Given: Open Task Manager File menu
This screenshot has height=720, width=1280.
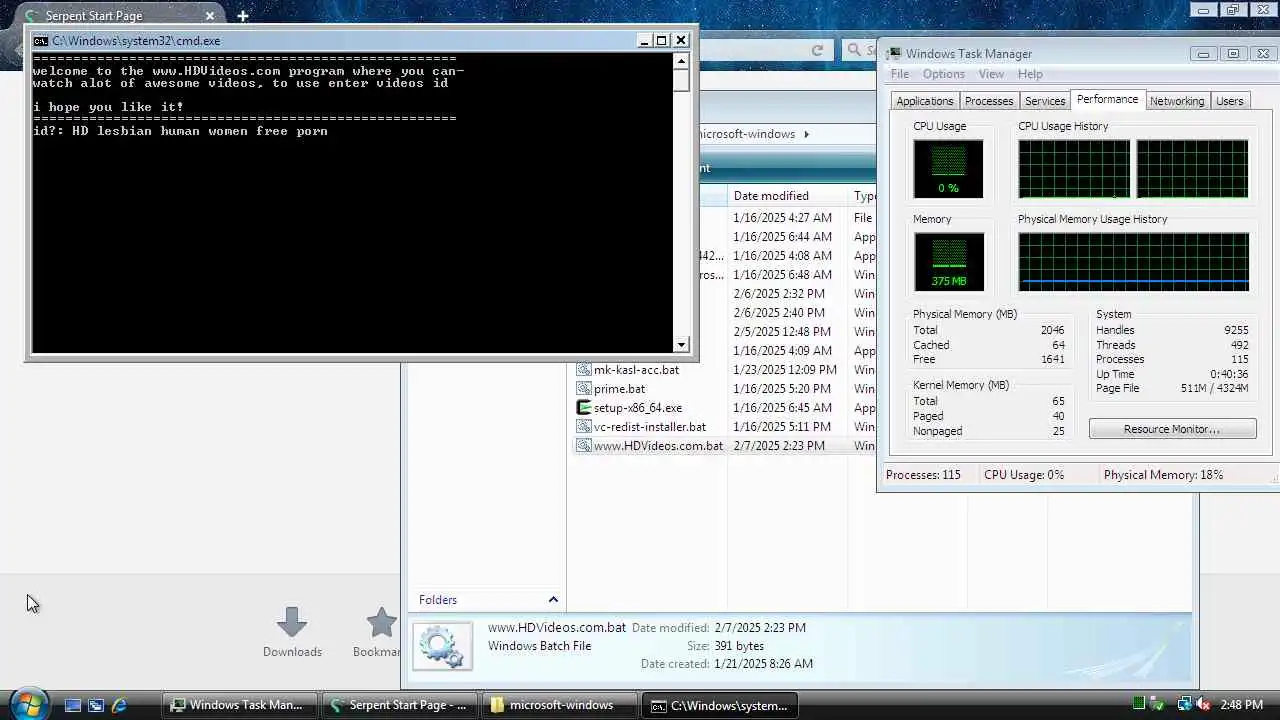Looking at the screenshot, I should coord(900,74).
